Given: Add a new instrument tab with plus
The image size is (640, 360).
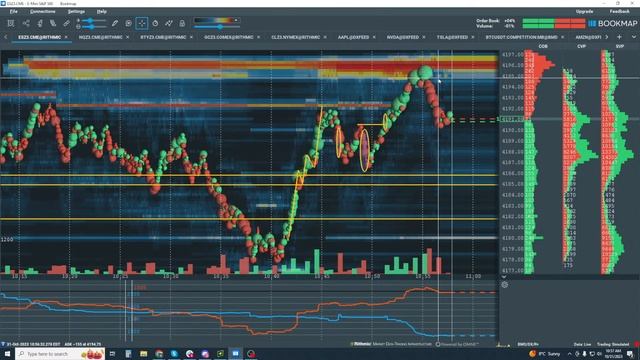Looking at the screenshot, I should pos(619,37).
